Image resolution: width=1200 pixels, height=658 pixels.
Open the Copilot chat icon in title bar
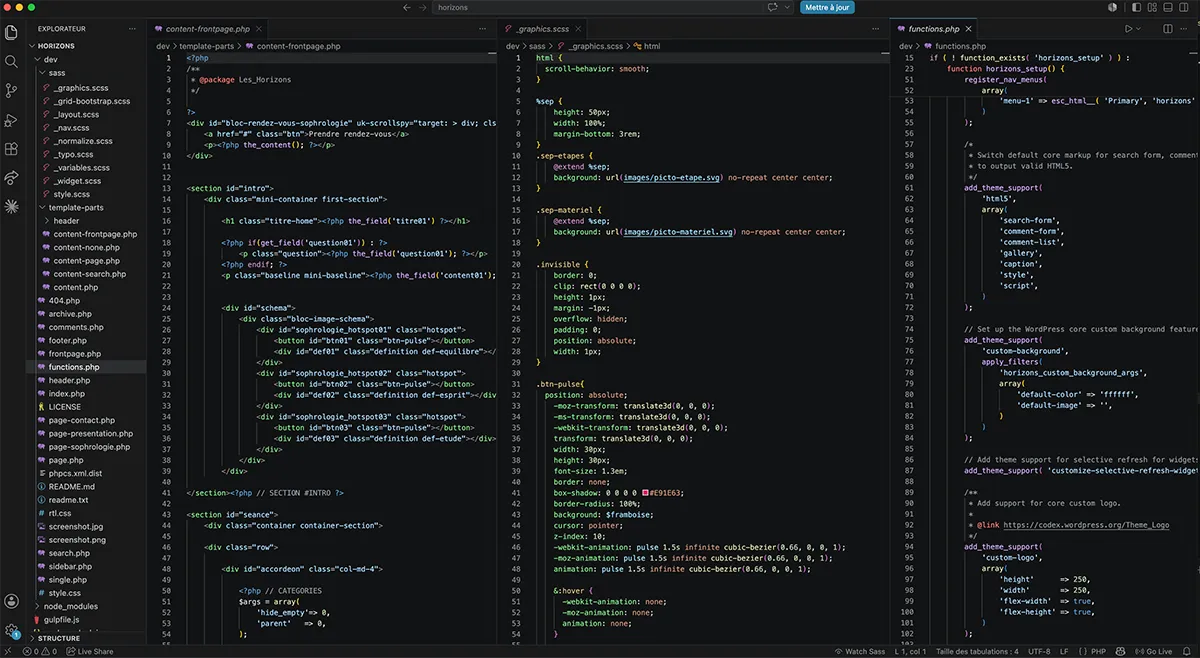(773, 7)
